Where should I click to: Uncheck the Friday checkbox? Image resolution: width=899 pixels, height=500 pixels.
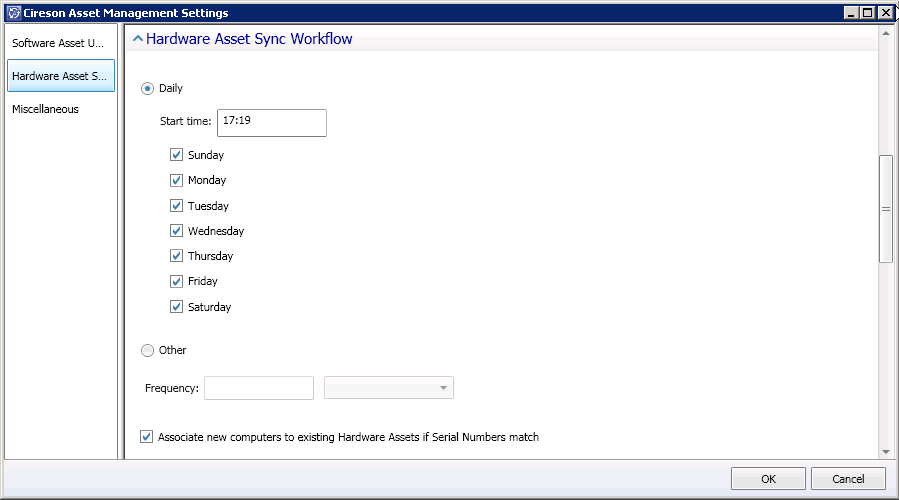coord(177,282)
